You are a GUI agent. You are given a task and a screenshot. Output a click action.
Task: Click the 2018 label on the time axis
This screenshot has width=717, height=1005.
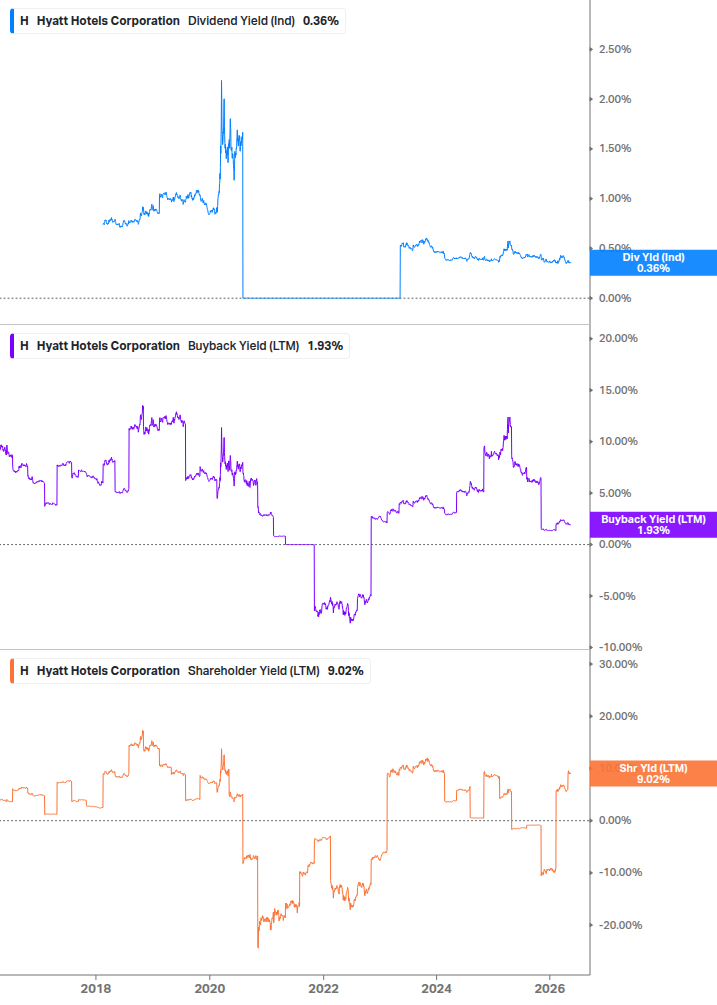click(x=95, y=988)
